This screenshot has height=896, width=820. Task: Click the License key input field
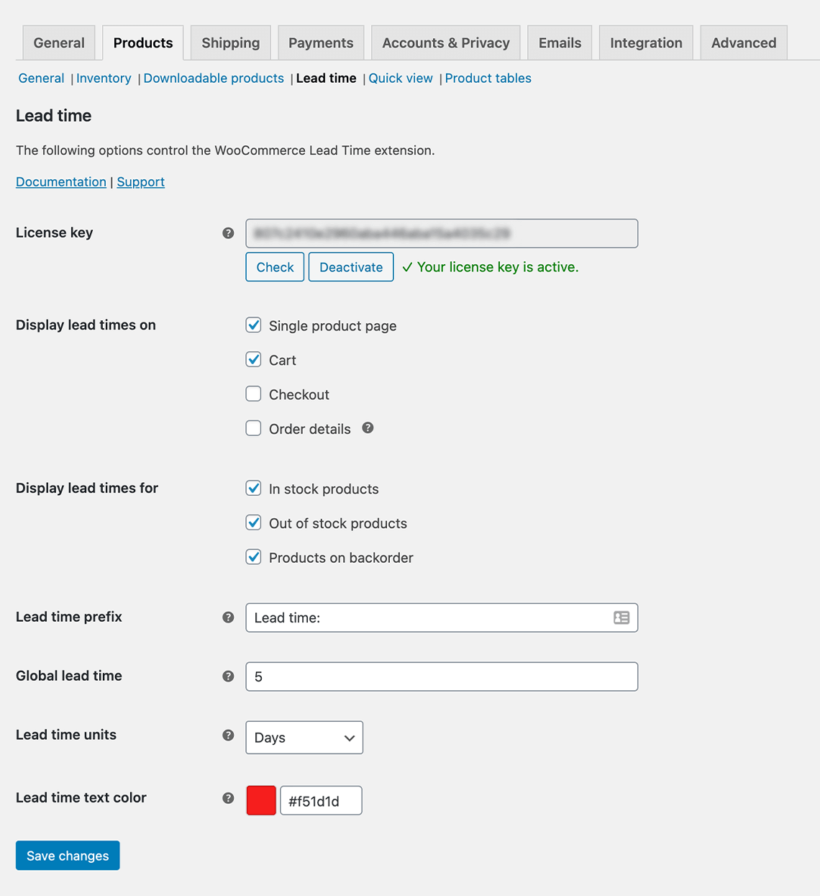[442, 233]
